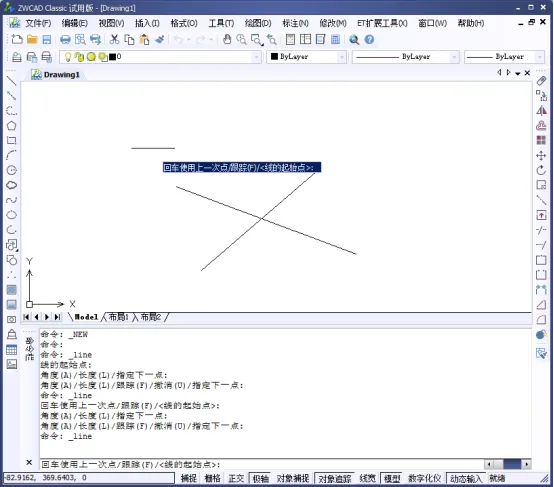554x487 pixels.
Task: Click the 栅格 grid status button
Action: click(212, 479)
